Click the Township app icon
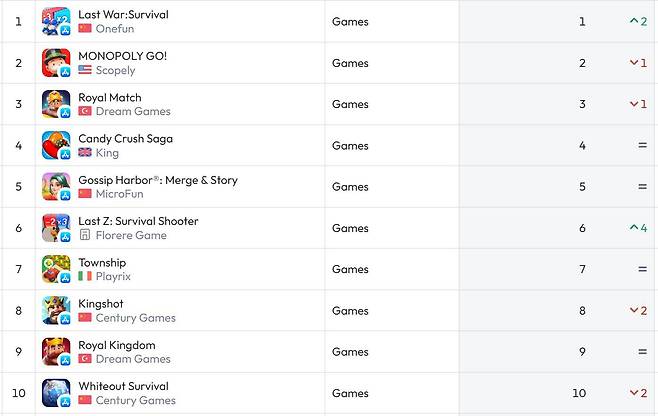This screenshot has height=416, width=658. click(56, 269)
